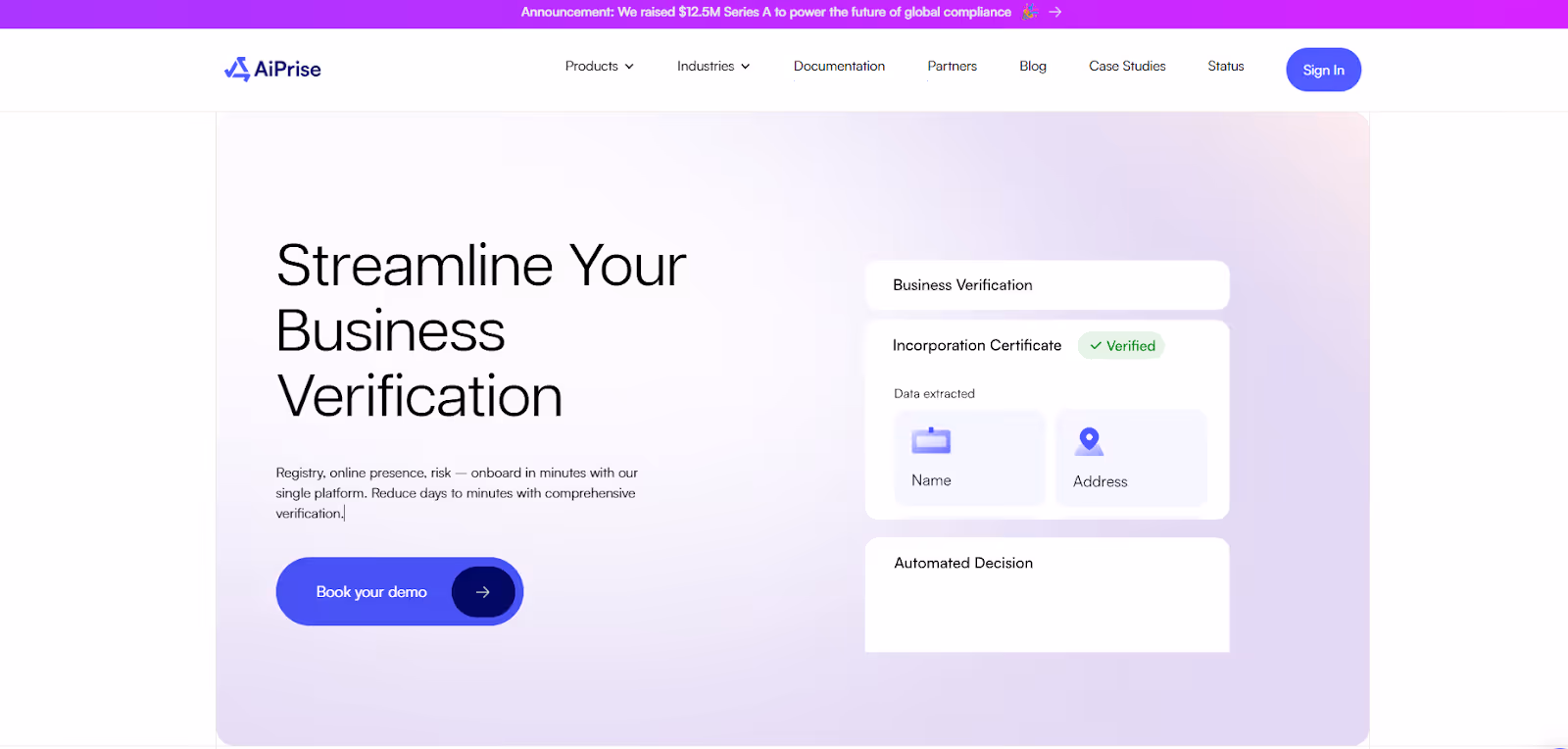Expand the Industries dropdown menu

(x=713, y=66)
